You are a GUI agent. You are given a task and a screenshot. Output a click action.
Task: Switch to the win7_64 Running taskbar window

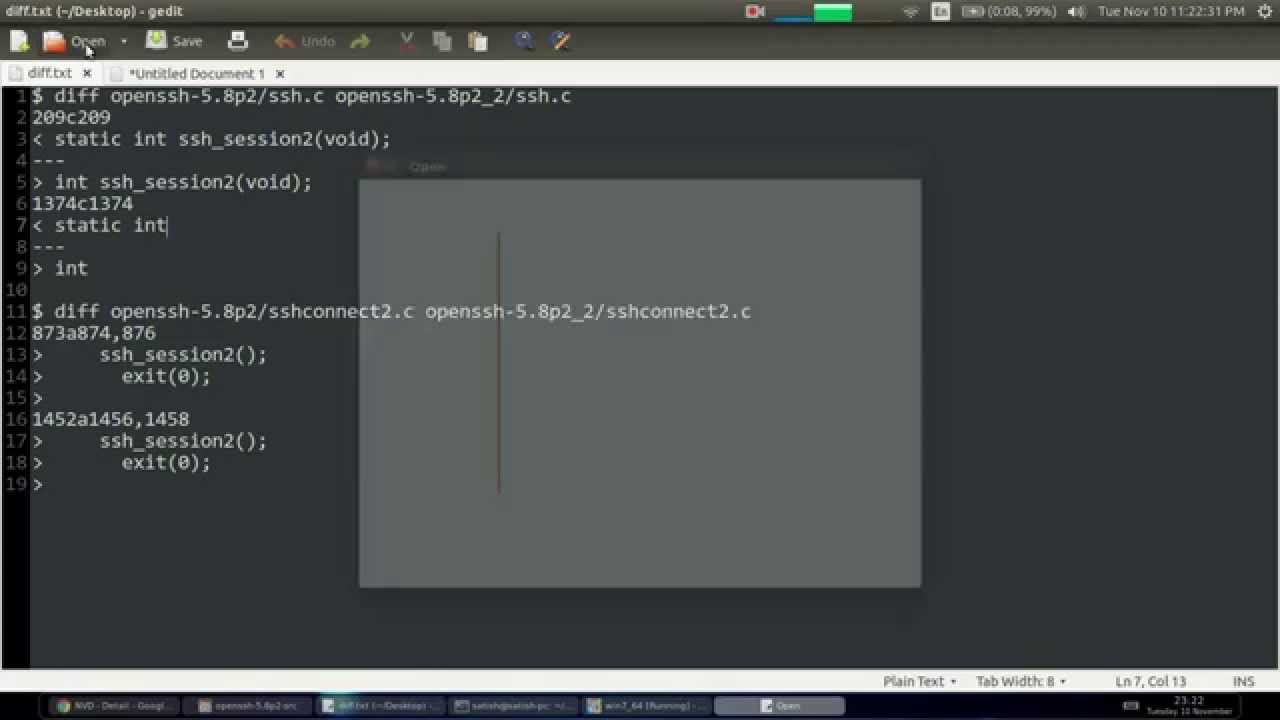pyautogui.click(x=646, y=706)
